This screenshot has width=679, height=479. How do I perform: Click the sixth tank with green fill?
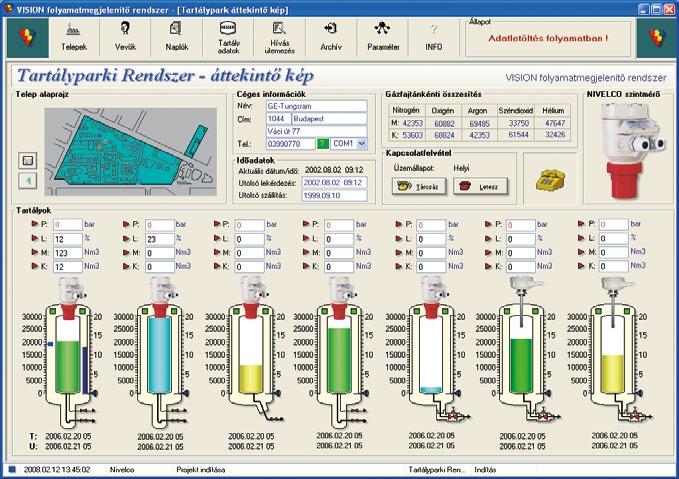coord(522,355)
